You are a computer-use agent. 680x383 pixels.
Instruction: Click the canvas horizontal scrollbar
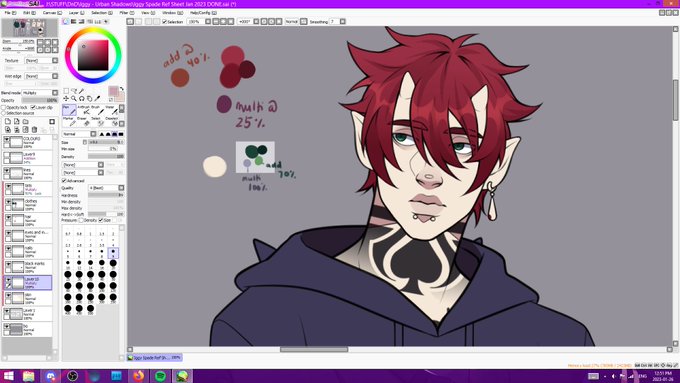click(314, 349)
